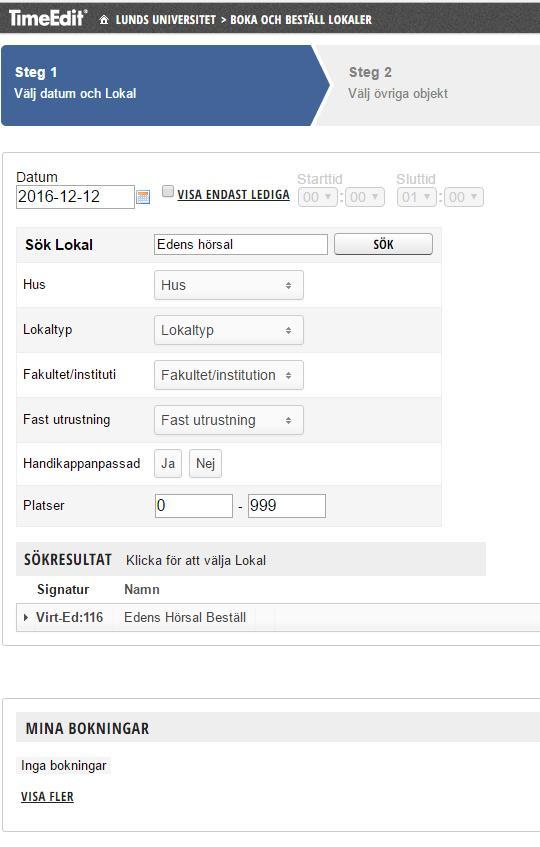Enable the Visa endast lediga checkbox
540x847 pixels.
pyautogui.click(x=168, y=191)
